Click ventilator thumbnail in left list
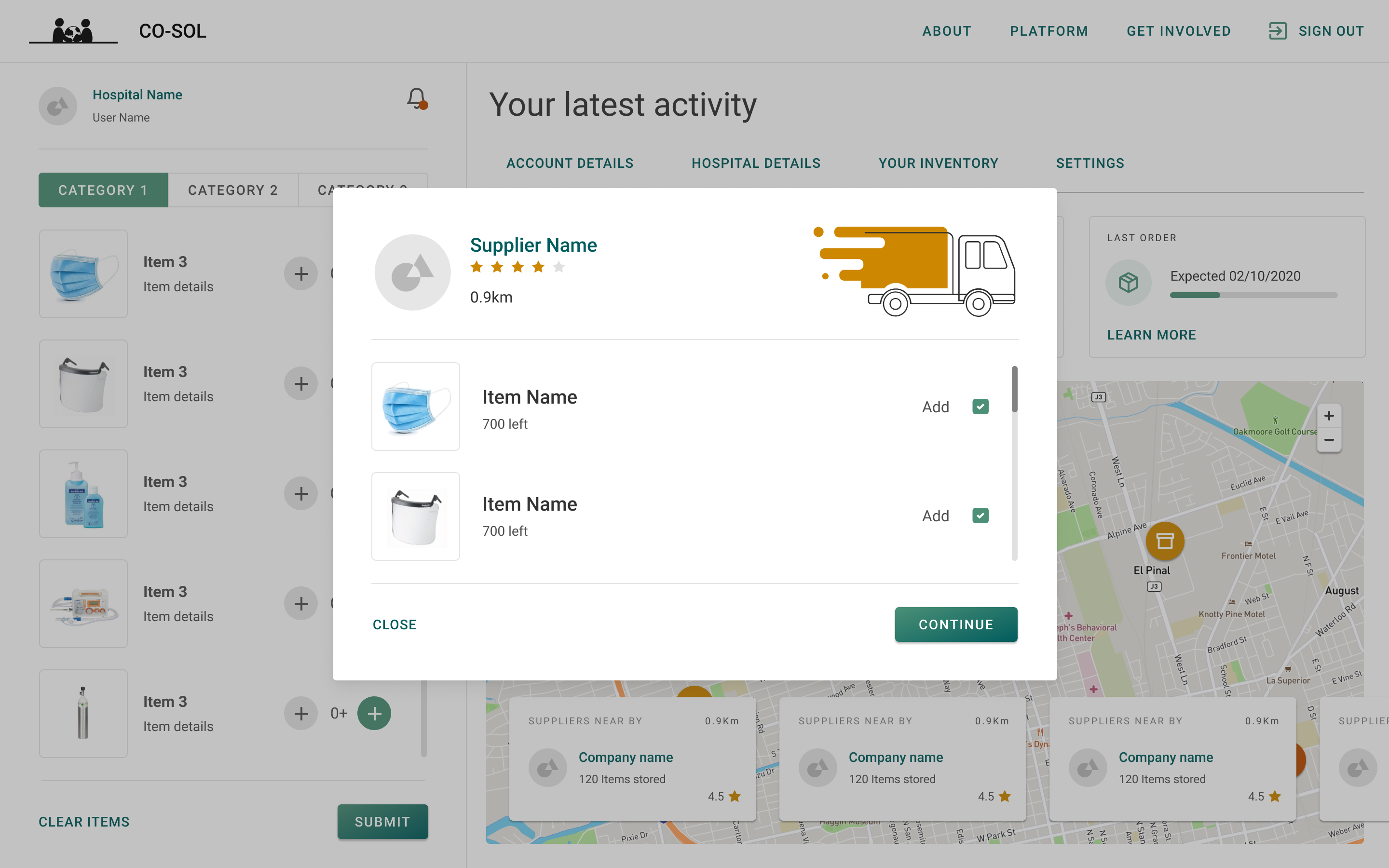 pos(83,603)
